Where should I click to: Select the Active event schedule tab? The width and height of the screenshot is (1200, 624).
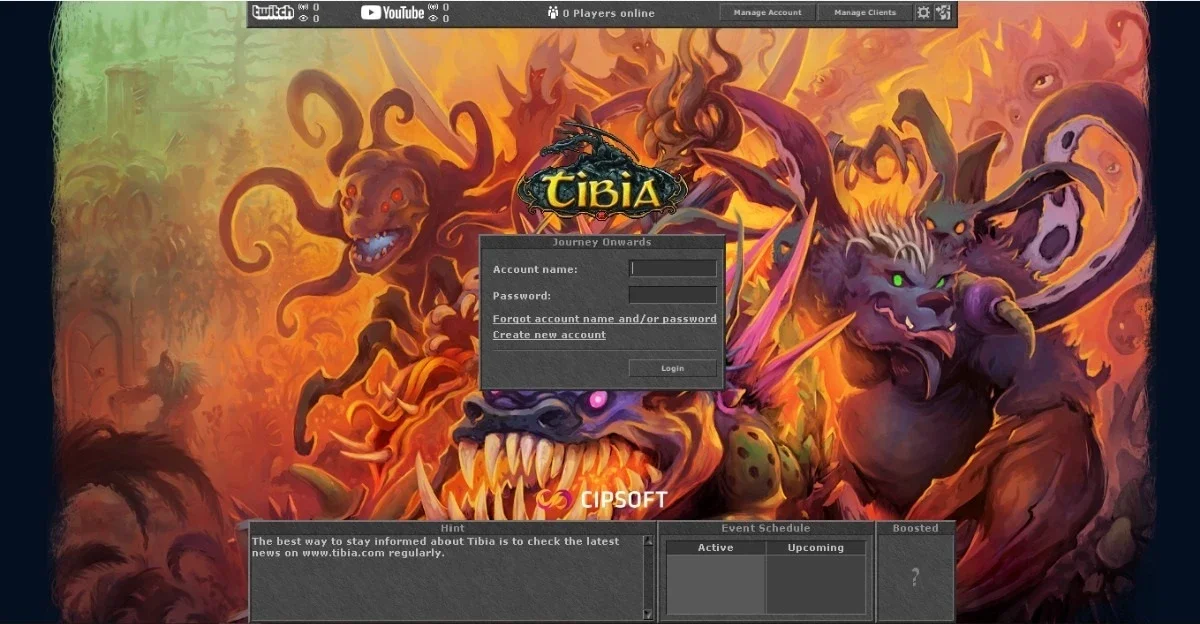pyautogui.click(x=715, y=548)
